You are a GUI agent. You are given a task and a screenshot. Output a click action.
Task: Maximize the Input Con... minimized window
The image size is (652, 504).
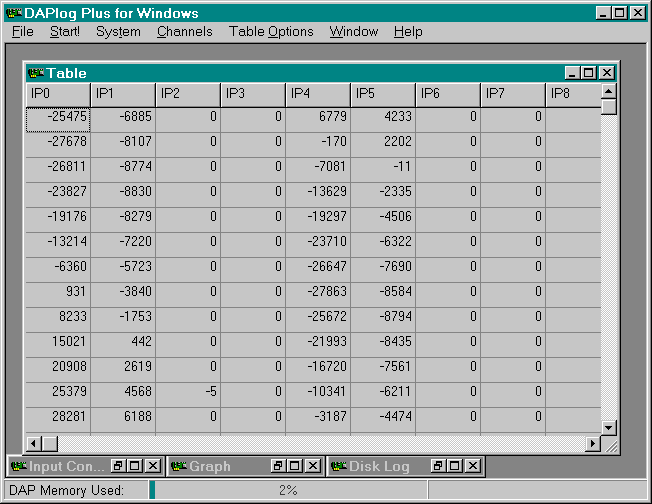point(135,466)
